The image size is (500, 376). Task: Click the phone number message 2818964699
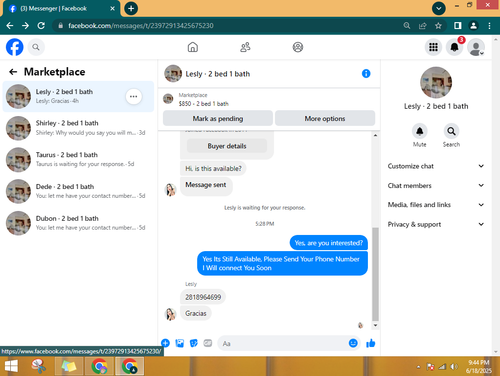[203, 297]
